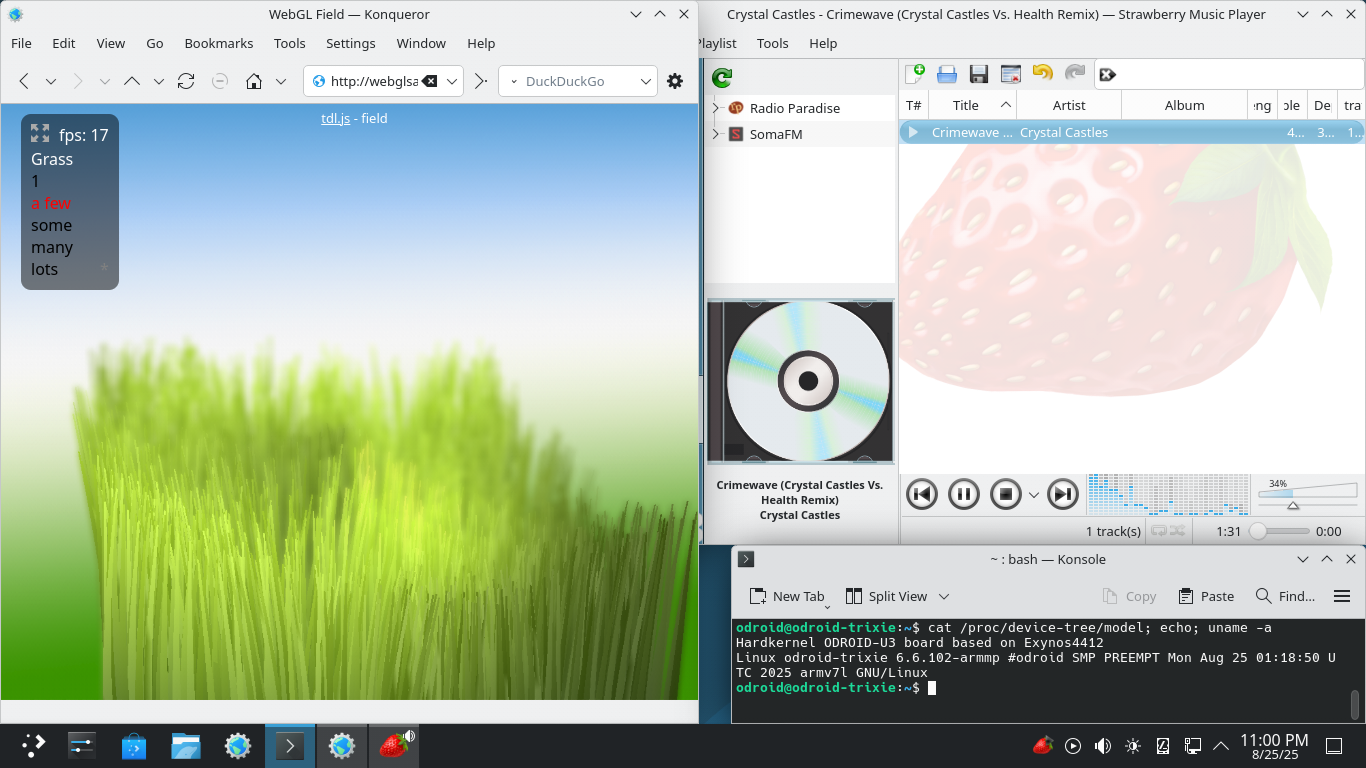Go to home page in Konqueror

pos(255,81)
